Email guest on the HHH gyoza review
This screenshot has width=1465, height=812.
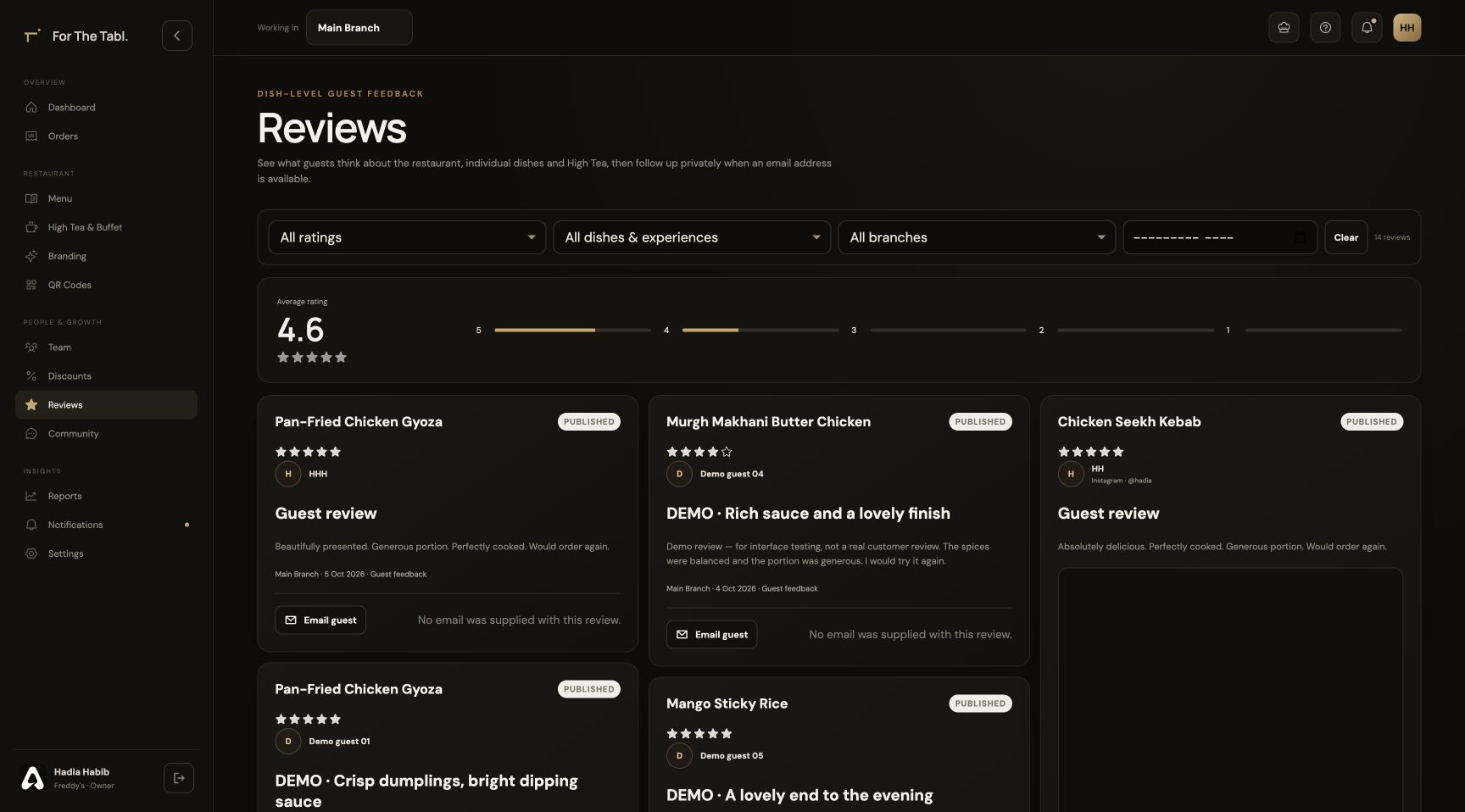[x=320, y=620]
